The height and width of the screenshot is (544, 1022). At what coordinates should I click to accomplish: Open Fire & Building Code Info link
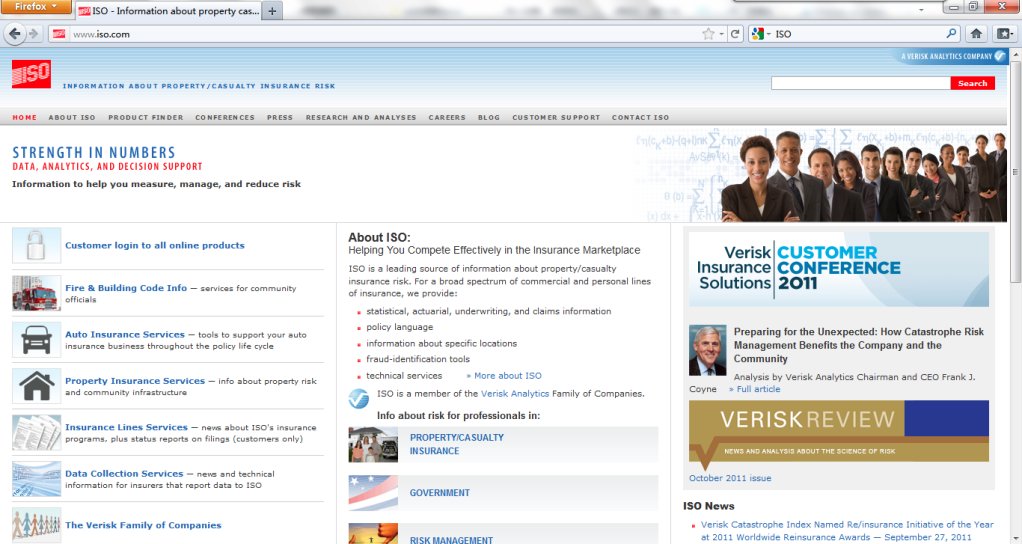coord(126,288)
